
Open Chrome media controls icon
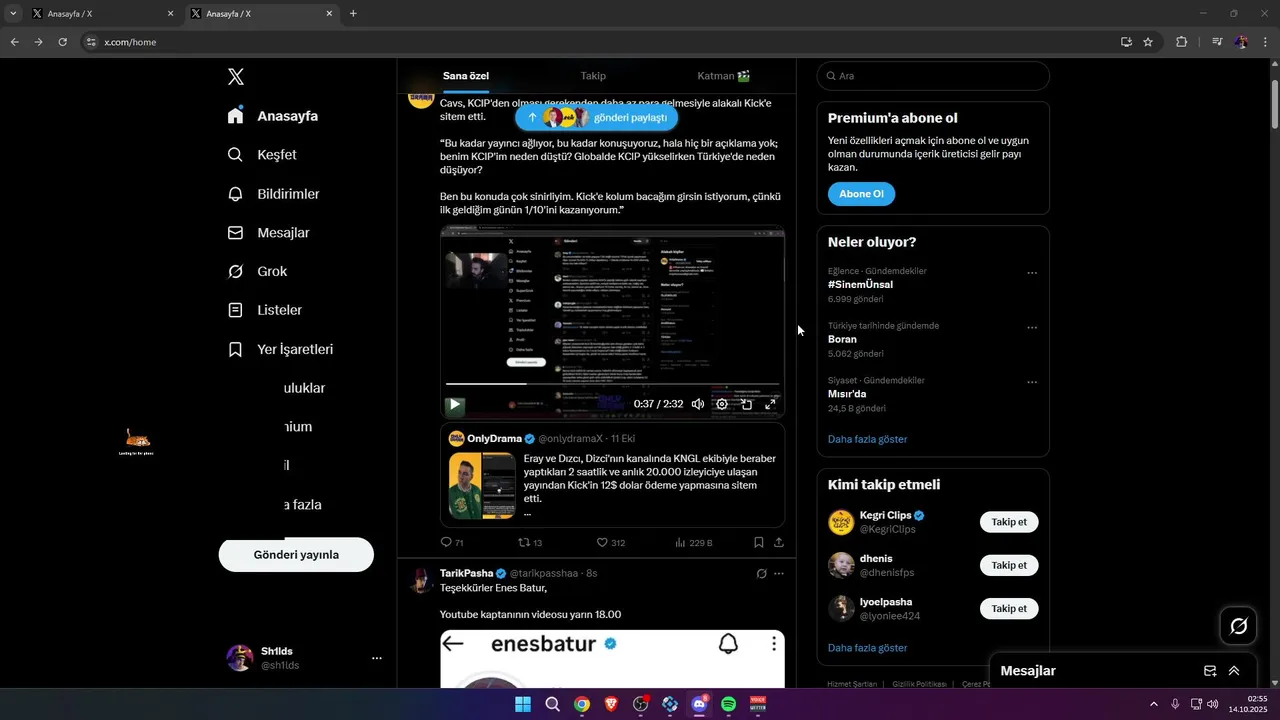coord(1217,42)
